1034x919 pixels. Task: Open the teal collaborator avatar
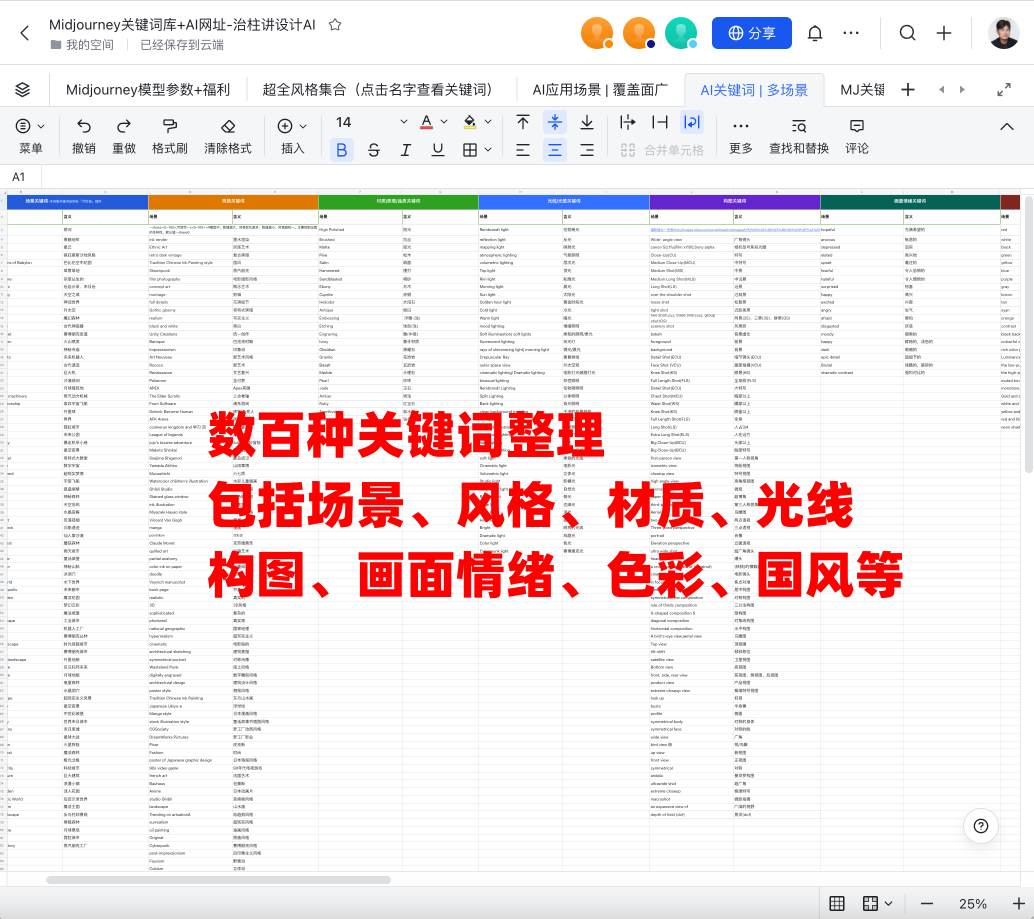(x=681, y=33)
